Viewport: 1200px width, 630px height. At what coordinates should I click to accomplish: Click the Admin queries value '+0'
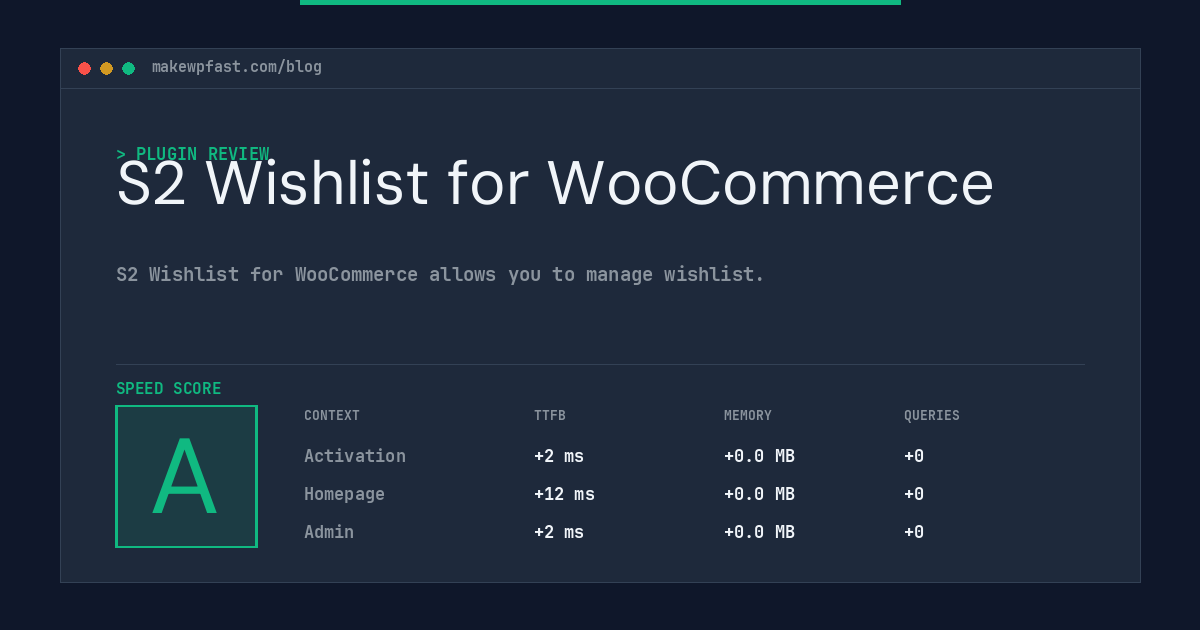[914, 532]
